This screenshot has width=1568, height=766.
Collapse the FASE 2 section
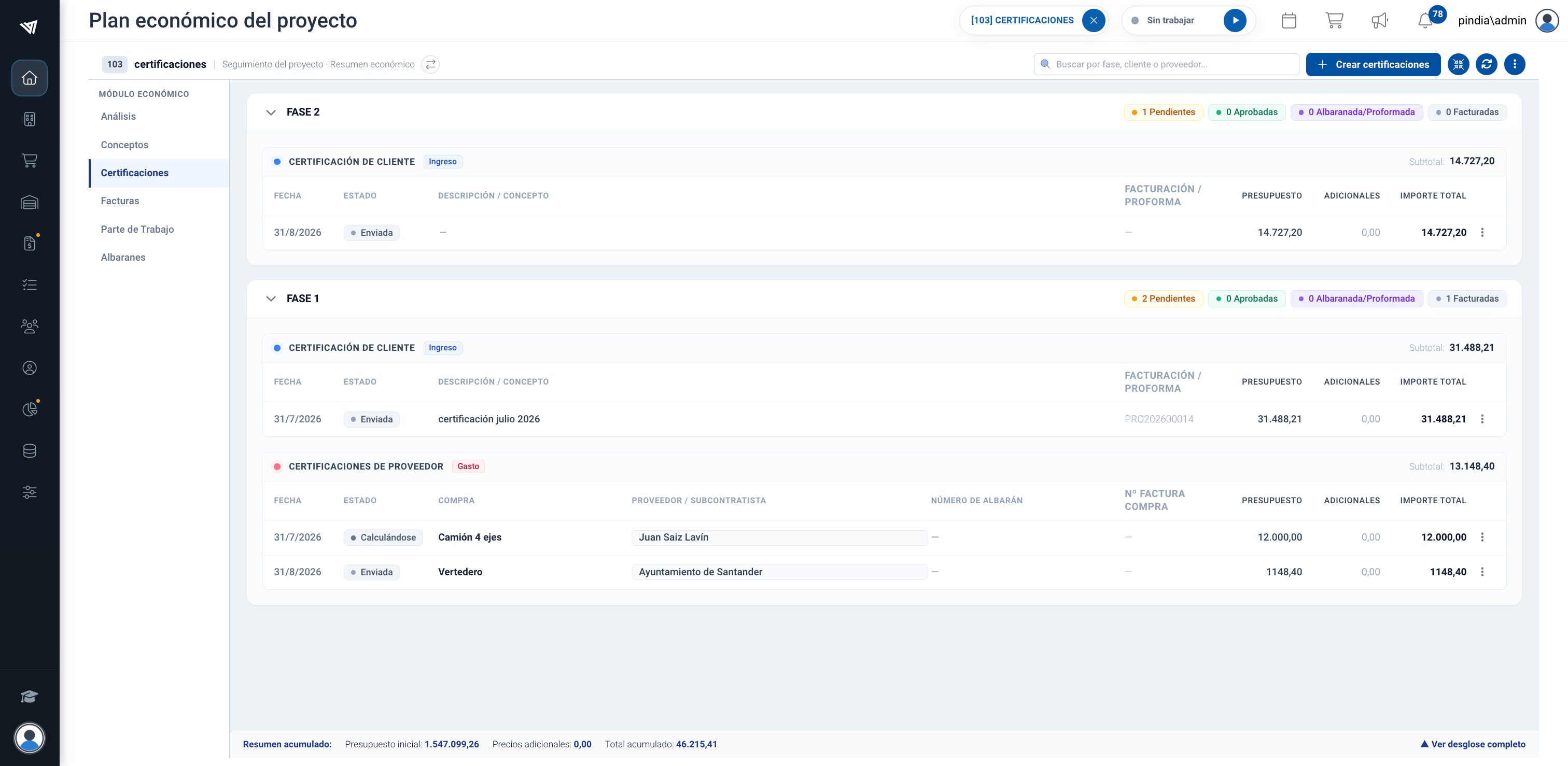tap(271, 112)
